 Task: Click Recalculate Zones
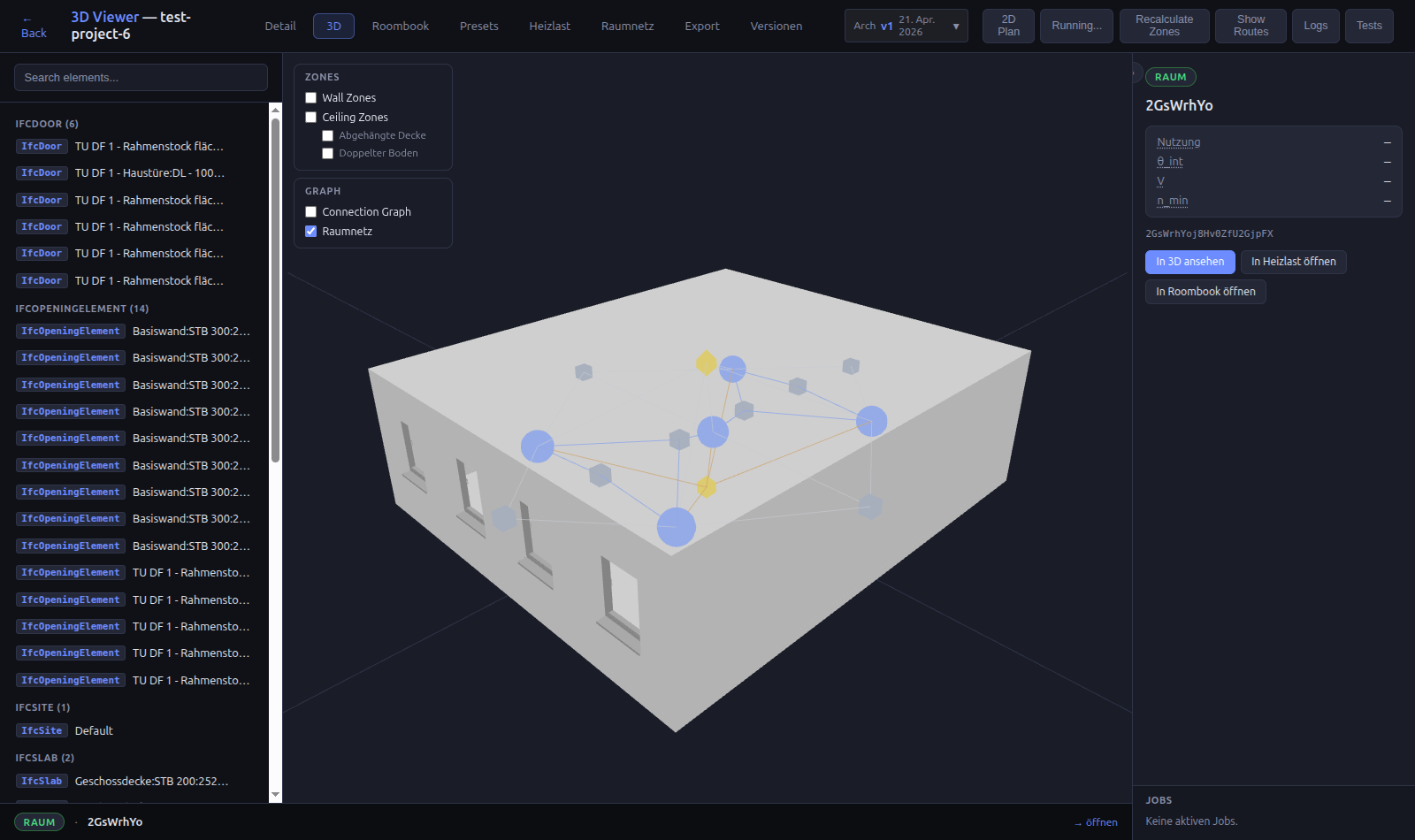pos(1164,26)
